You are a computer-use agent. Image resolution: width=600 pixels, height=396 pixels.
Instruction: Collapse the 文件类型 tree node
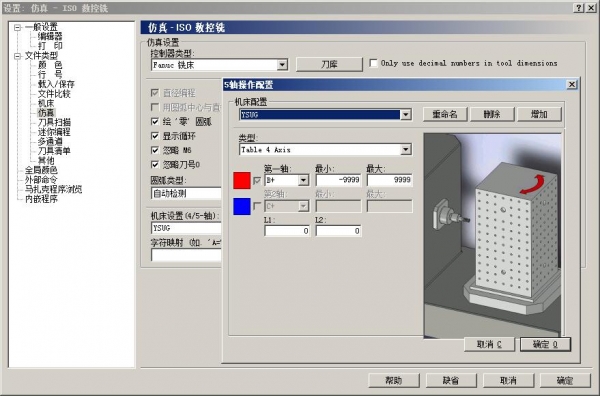pyautogui.click(x=17, y=56)
